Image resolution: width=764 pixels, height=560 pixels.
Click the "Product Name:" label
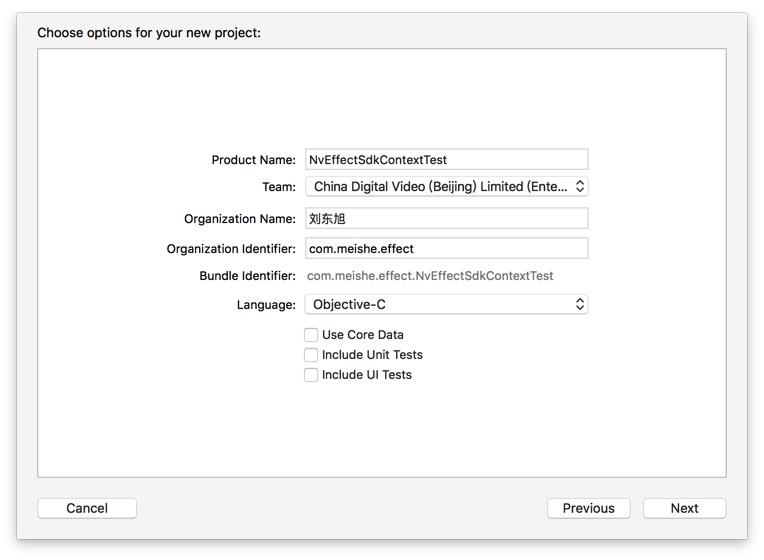(253, 160)
